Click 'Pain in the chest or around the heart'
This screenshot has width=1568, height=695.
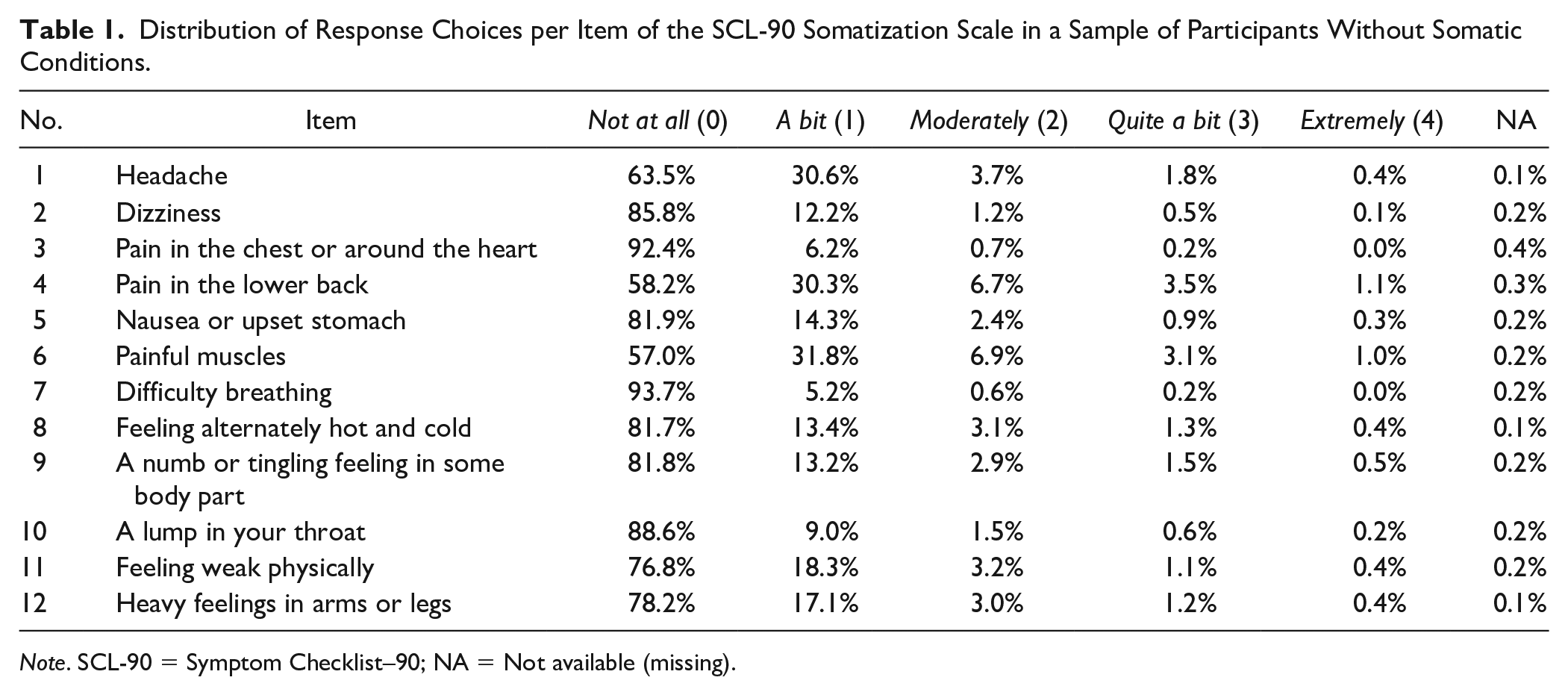[326, 249]
